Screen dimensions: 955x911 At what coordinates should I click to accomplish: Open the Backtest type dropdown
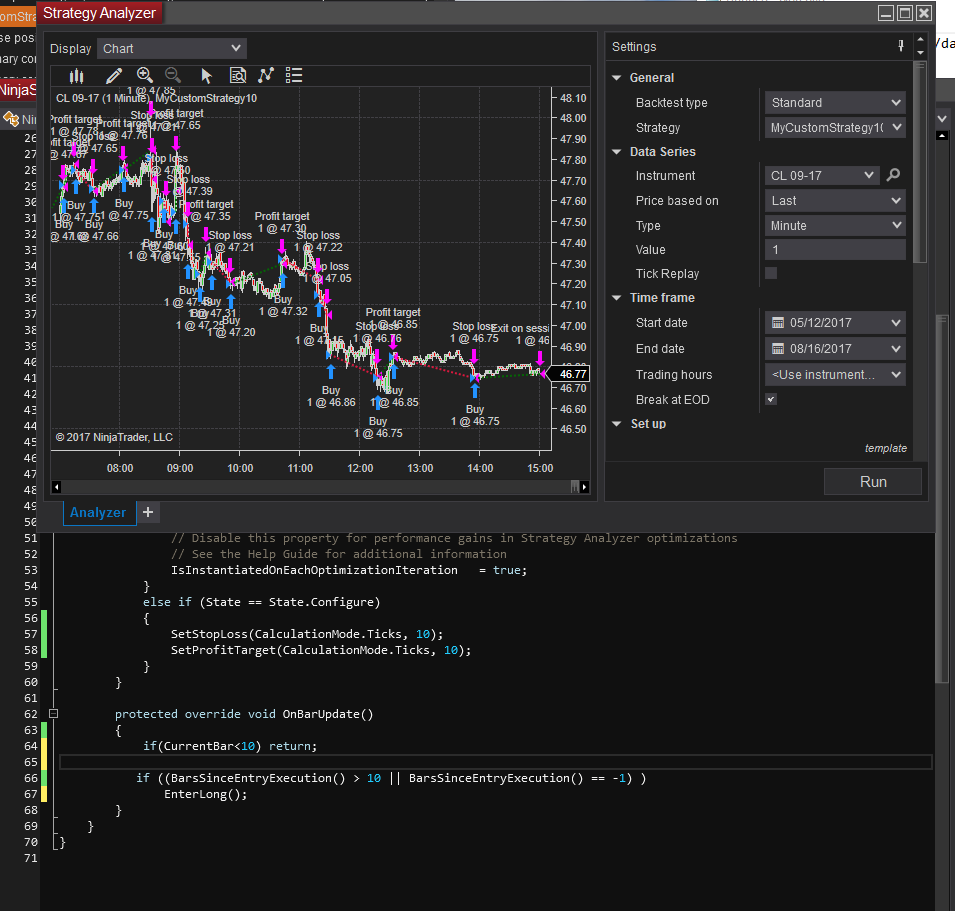(x=835, y=102)
